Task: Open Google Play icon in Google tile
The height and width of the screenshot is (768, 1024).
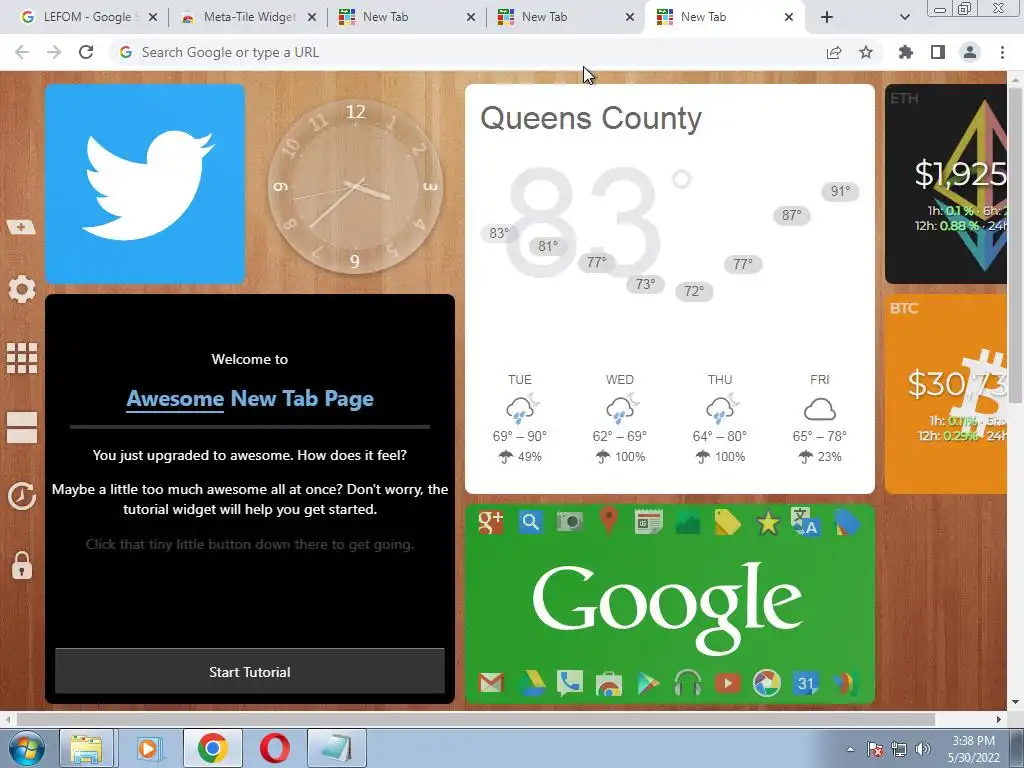Action: point(648,684)
